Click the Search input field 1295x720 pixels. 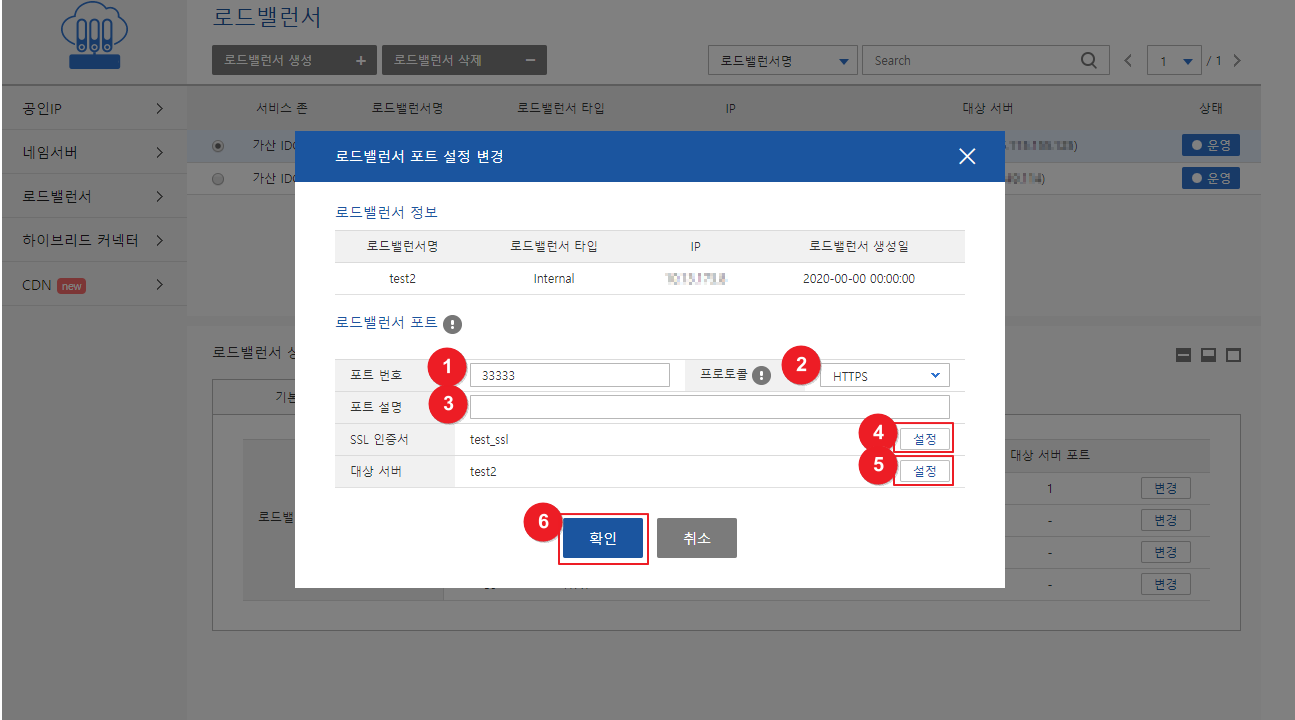pyautogui.click(x=986, y=60)
